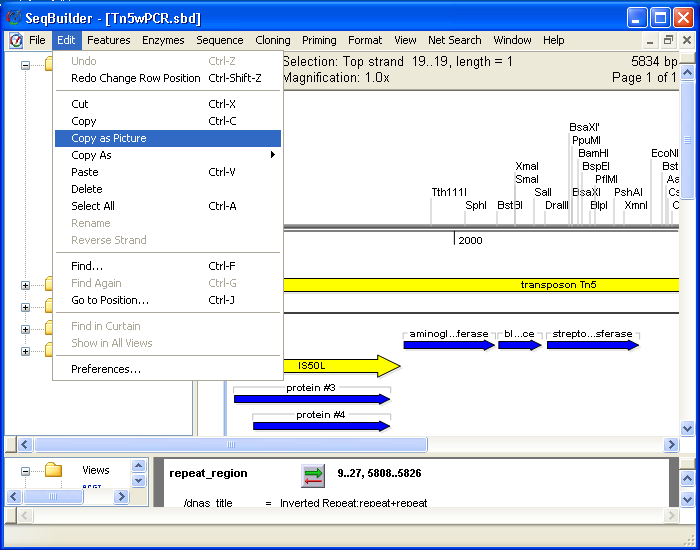Choose Copy Ctrl-C in the Edit menu
Viewport: 700px width, 550px height.
(x=168, y=121)
